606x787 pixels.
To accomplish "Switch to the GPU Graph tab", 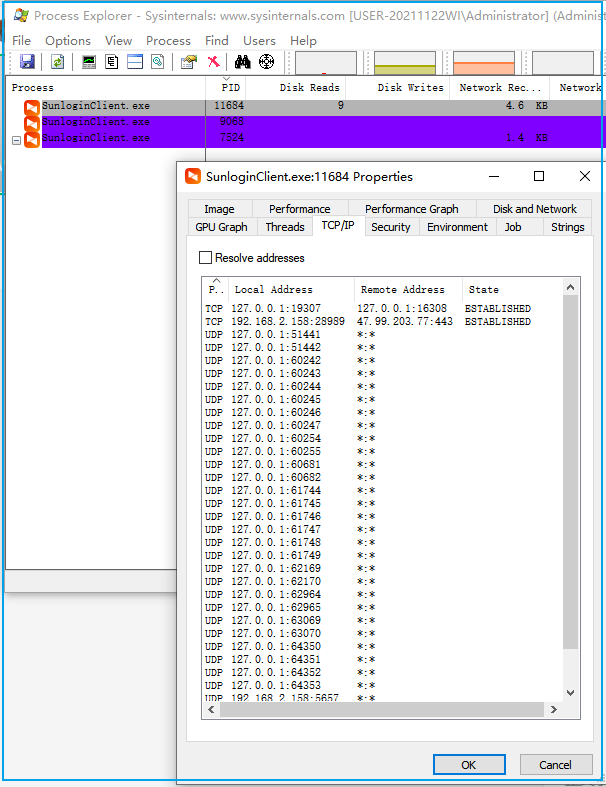I will click(x=221, y=227).
